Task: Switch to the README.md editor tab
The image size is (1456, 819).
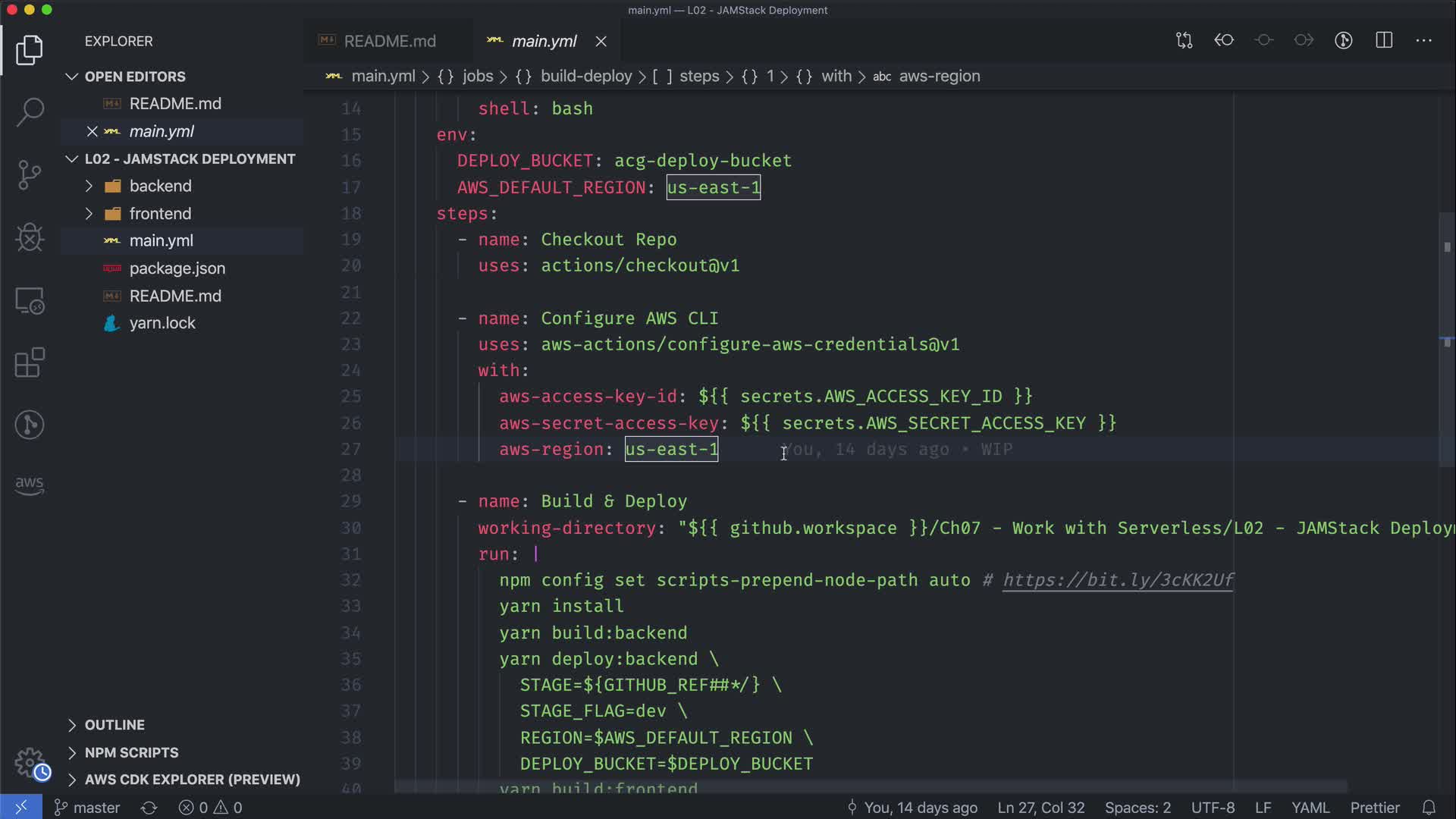Action: [x=389, y=41]
